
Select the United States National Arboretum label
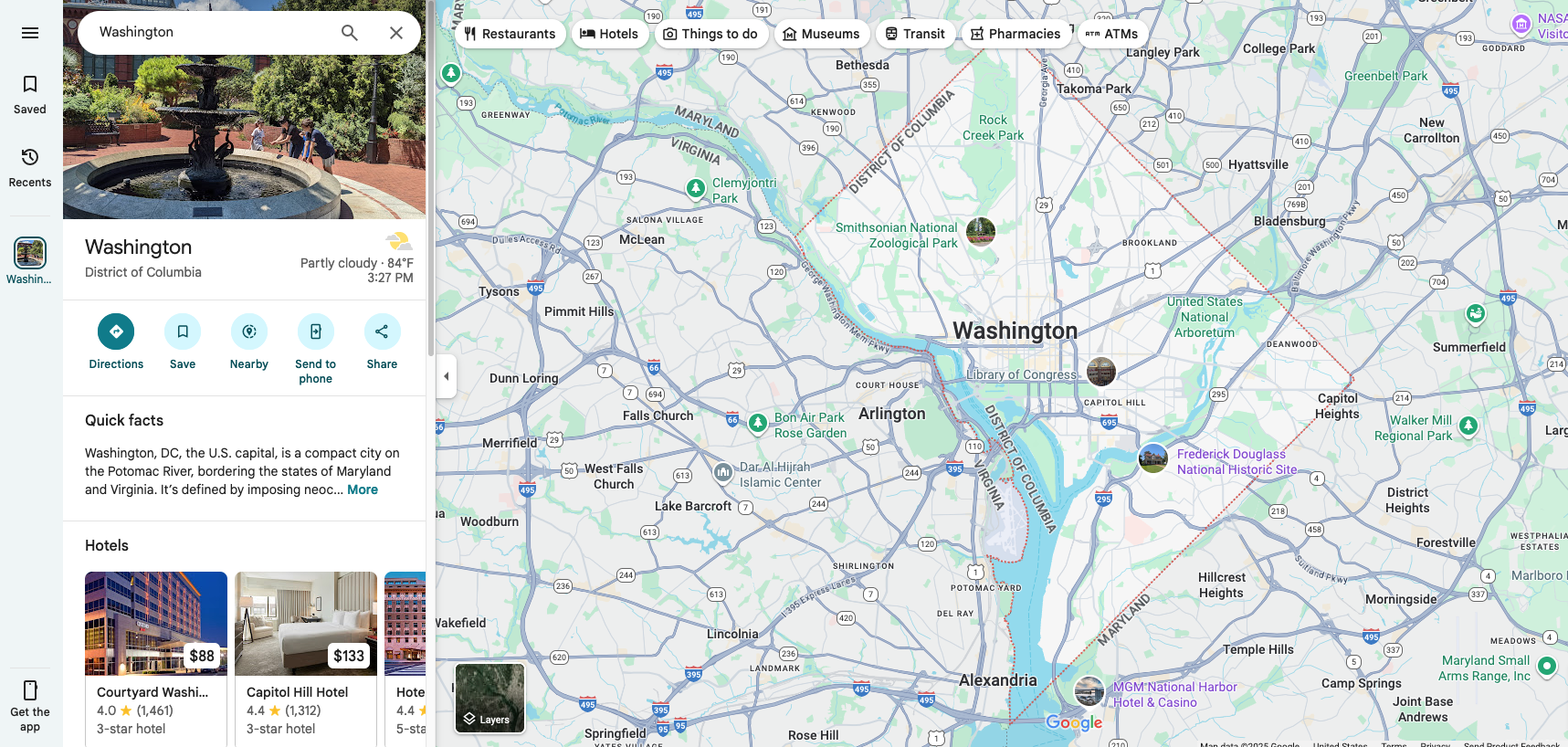pos(1205,317)
